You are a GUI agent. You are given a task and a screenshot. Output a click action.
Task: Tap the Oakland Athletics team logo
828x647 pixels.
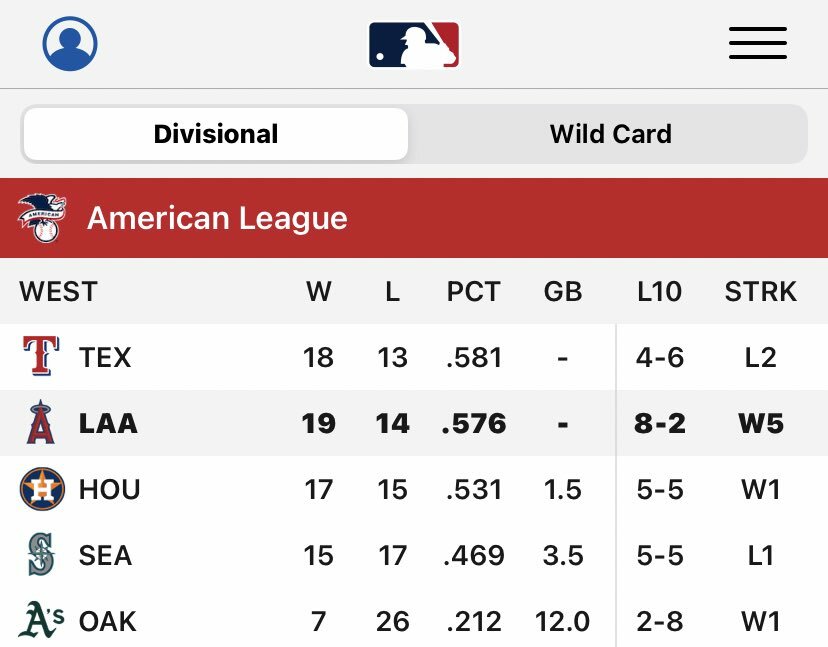(42, 621)
